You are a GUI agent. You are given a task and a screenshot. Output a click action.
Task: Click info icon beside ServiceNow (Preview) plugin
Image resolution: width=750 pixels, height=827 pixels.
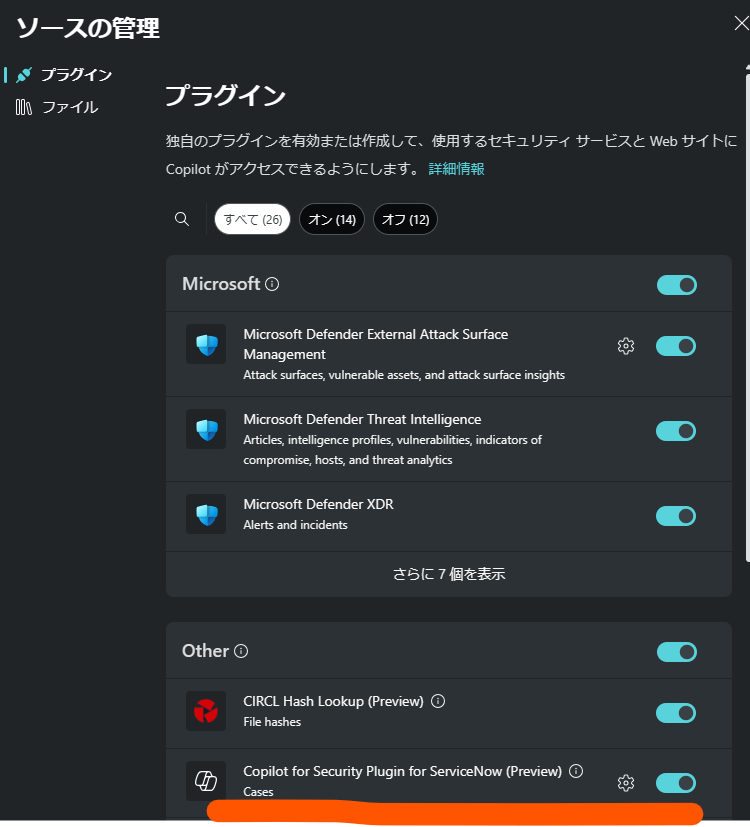[x=576, y=771]
